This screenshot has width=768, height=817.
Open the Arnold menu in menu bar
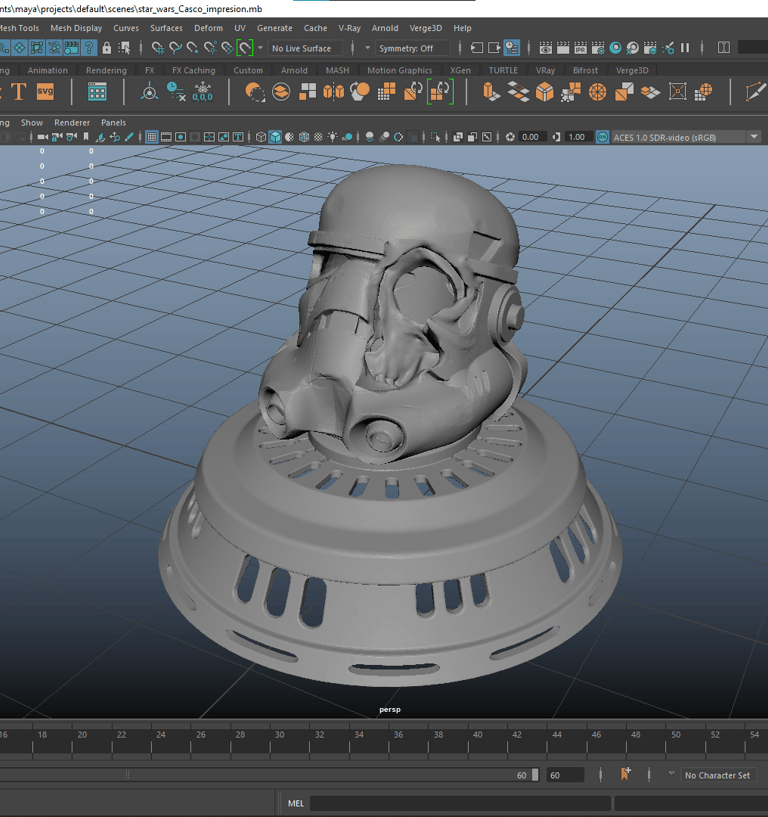coord(385,28)
